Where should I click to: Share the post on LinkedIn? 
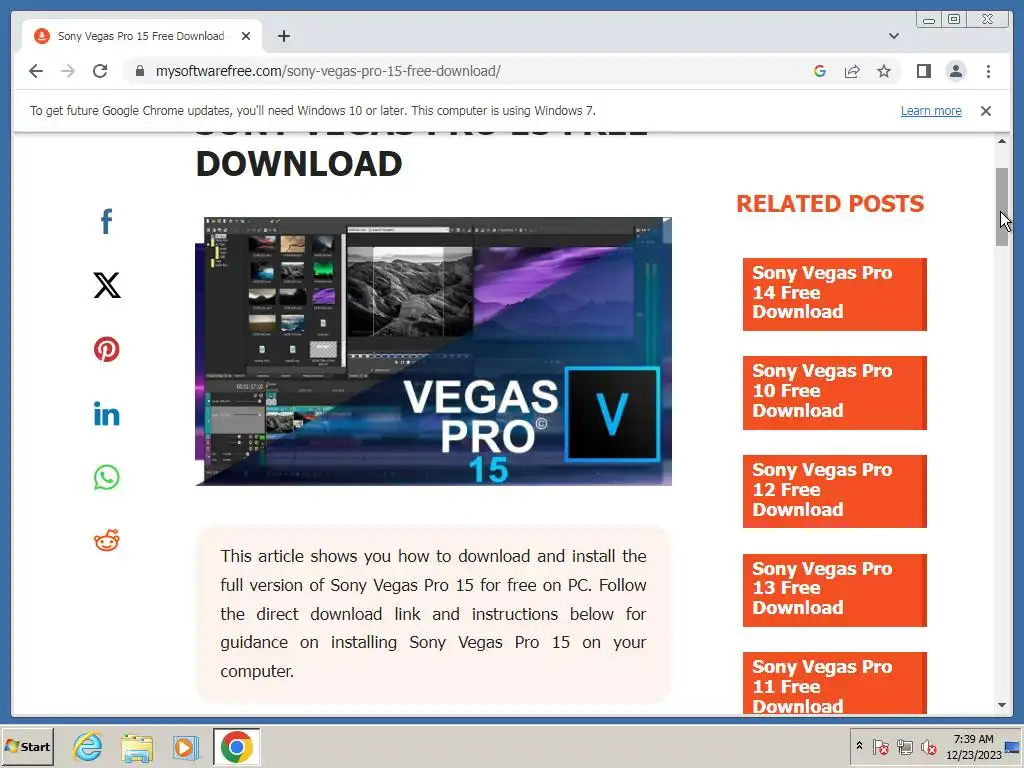[x=106, y=413]
